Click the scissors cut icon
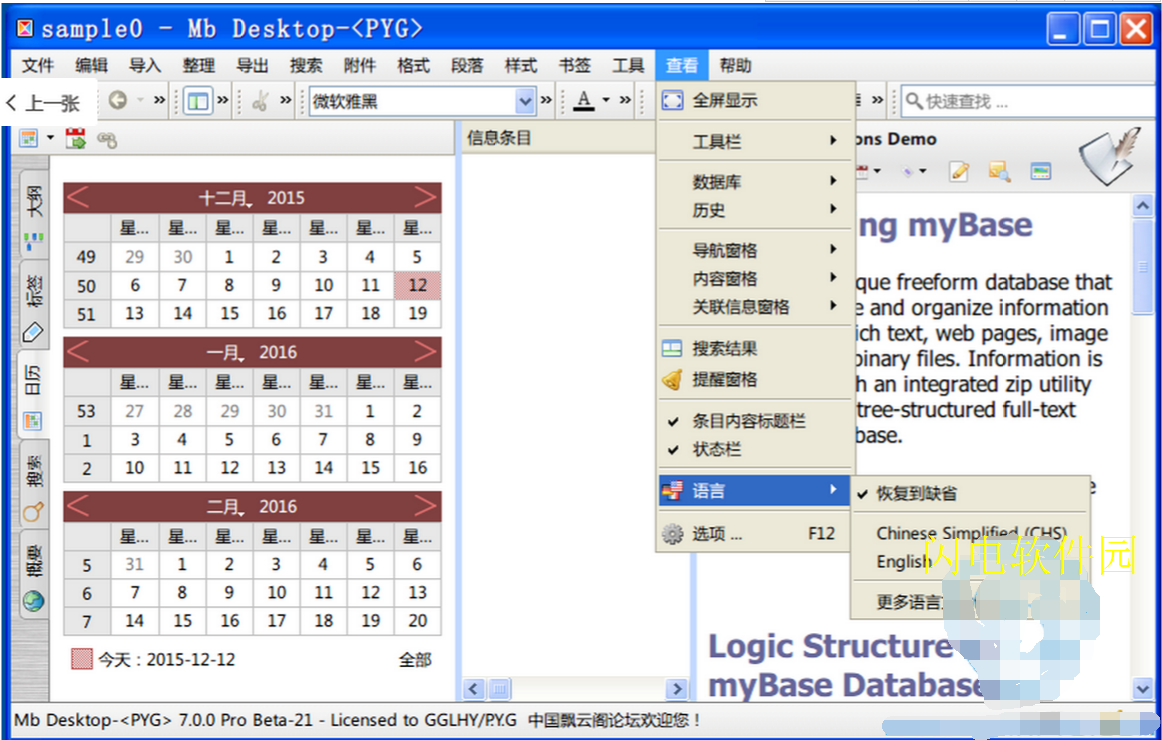1162x740 pixels. pos(260,101)
